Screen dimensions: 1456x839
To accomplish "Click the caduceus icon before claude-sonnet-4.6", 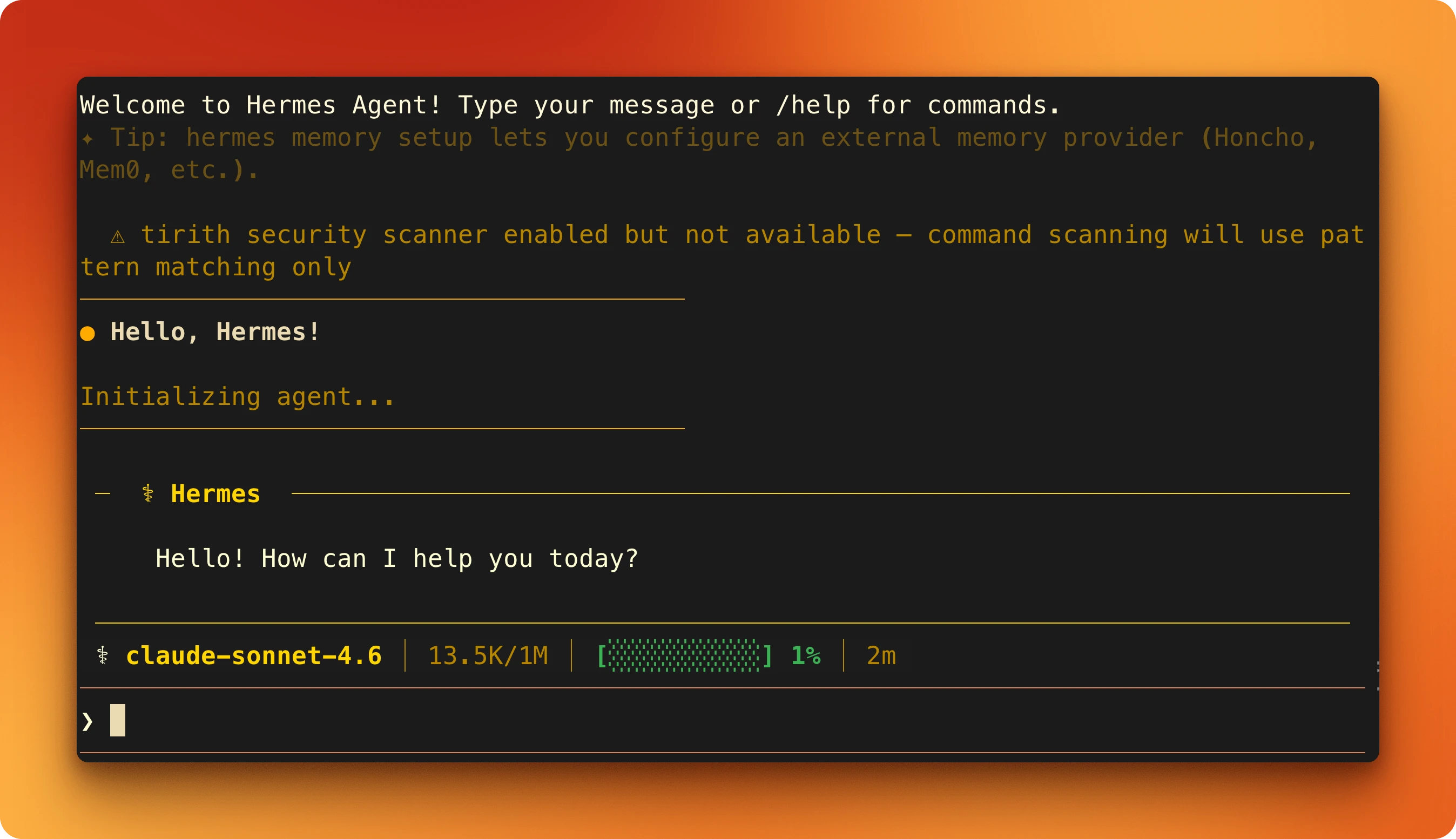I will coord(103,656).
